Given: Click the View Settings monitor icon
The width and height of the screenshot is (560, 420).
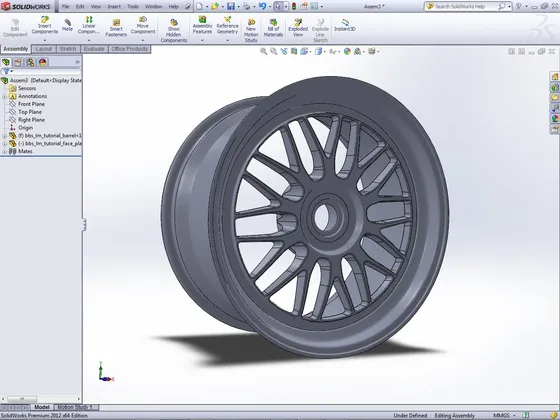Looking at the screenshot, I should (371, 51).
